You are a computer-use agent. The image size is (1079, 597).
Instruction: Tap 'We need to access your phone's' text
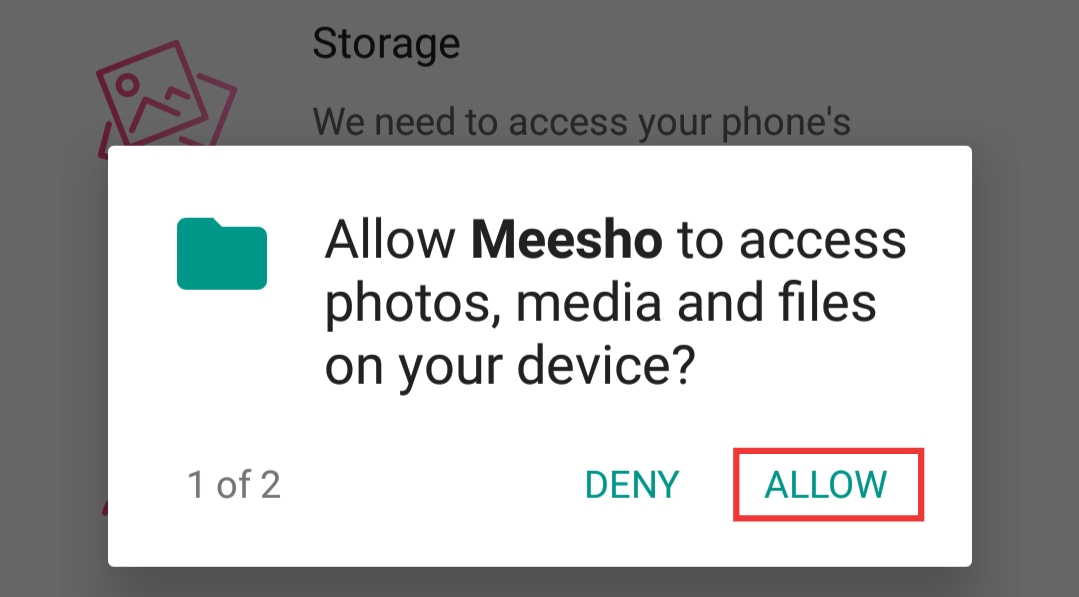(581, 122)
